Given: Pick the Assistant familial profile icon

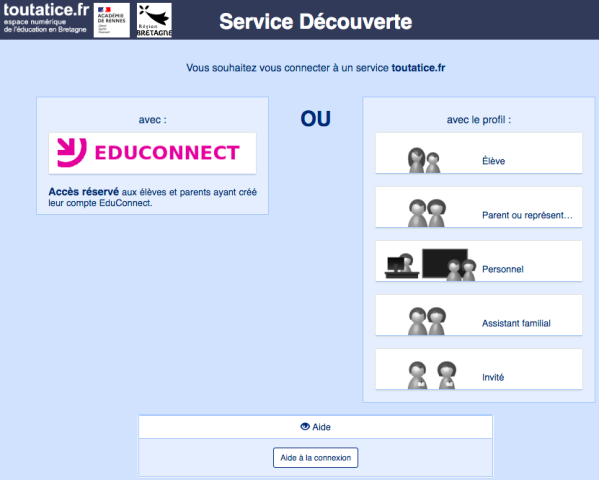Looking at the screenshot, I should (427, 321).
